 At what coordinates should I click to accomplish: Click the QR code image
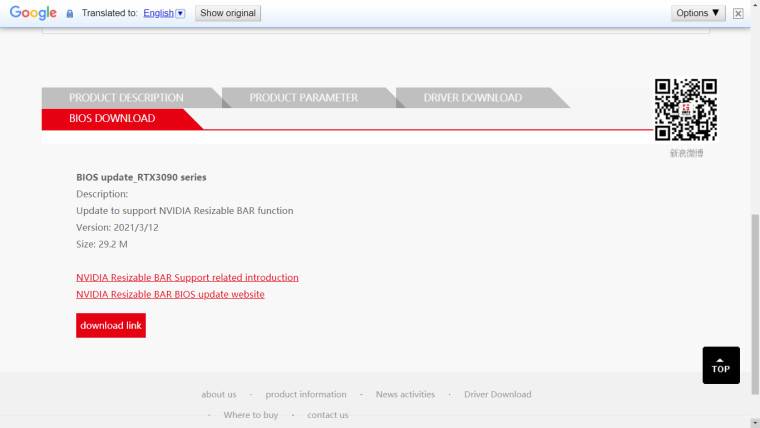[x=686, y=110]
